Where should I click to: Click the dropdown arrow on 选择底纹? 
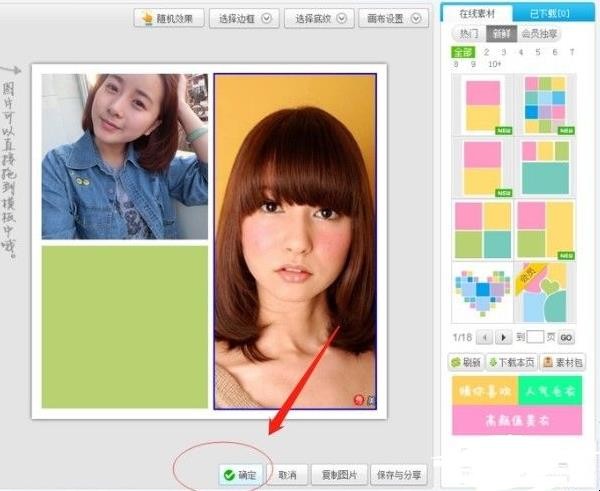click(341, 18)
